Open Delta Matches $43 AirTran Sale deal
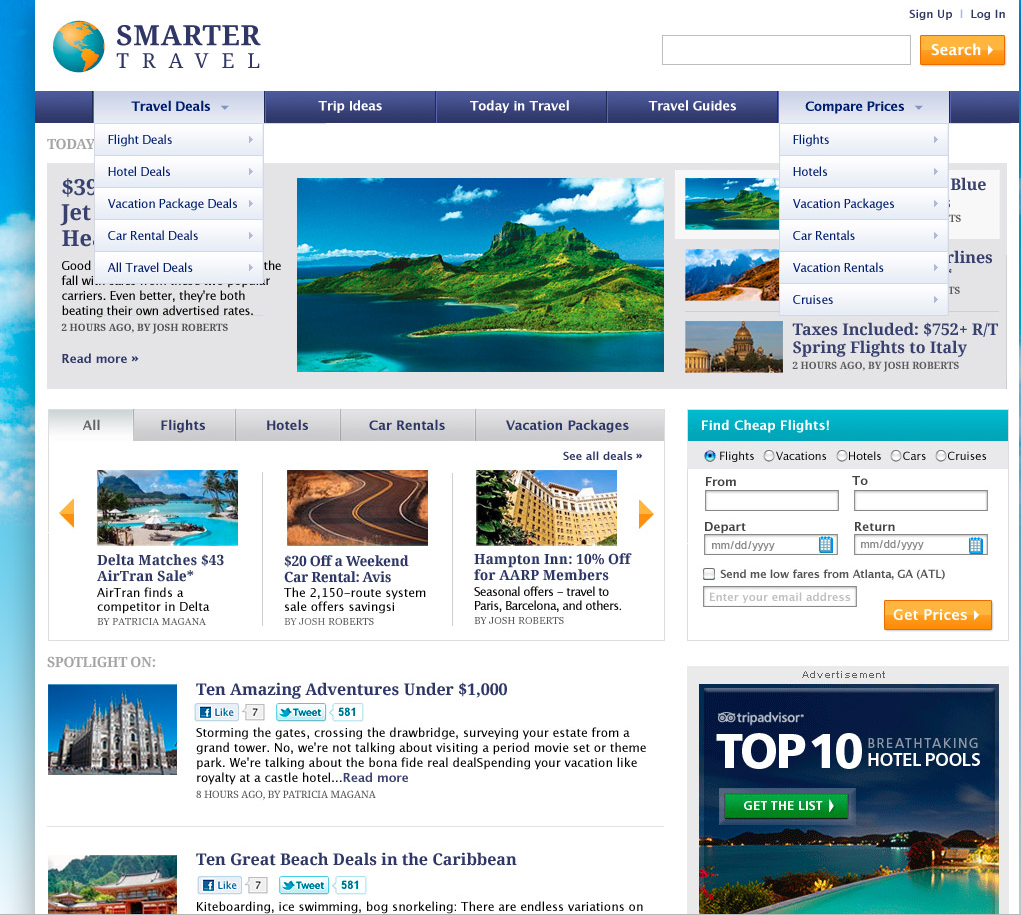The width and height of the screenshot is (1021, 915). (x=160, y=568)
